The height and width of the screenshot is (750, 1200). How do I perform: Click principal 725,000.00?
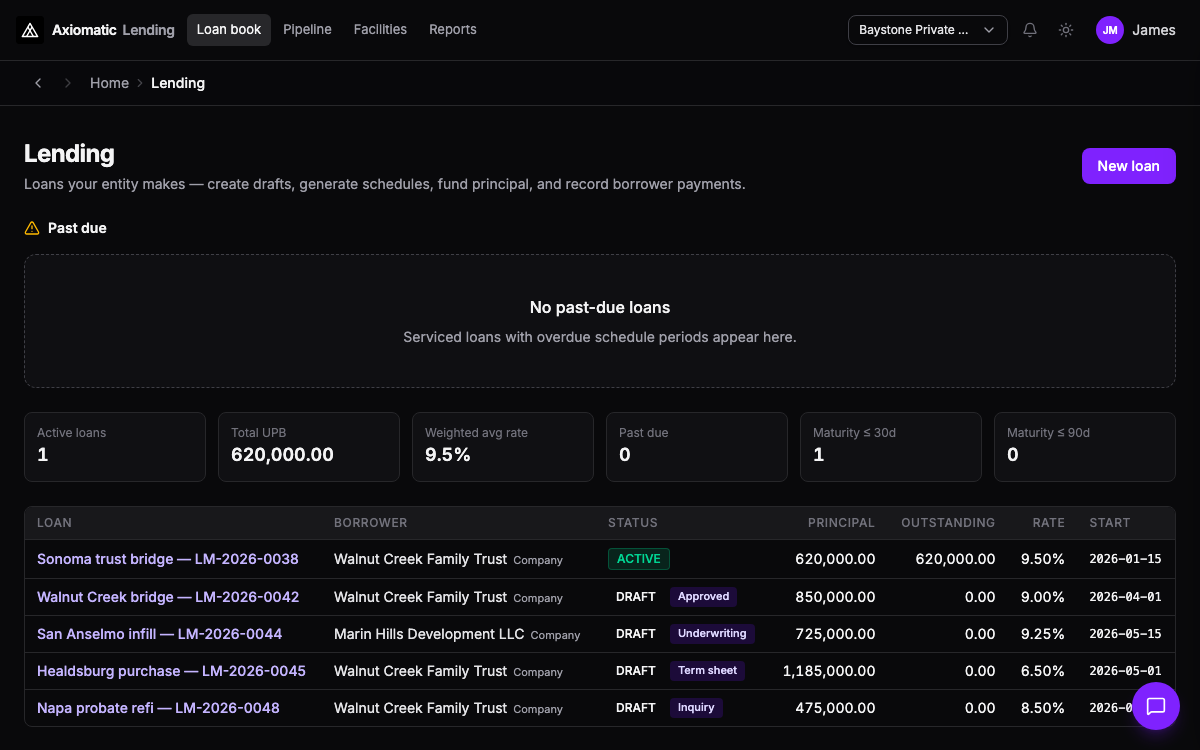[835, 634]
